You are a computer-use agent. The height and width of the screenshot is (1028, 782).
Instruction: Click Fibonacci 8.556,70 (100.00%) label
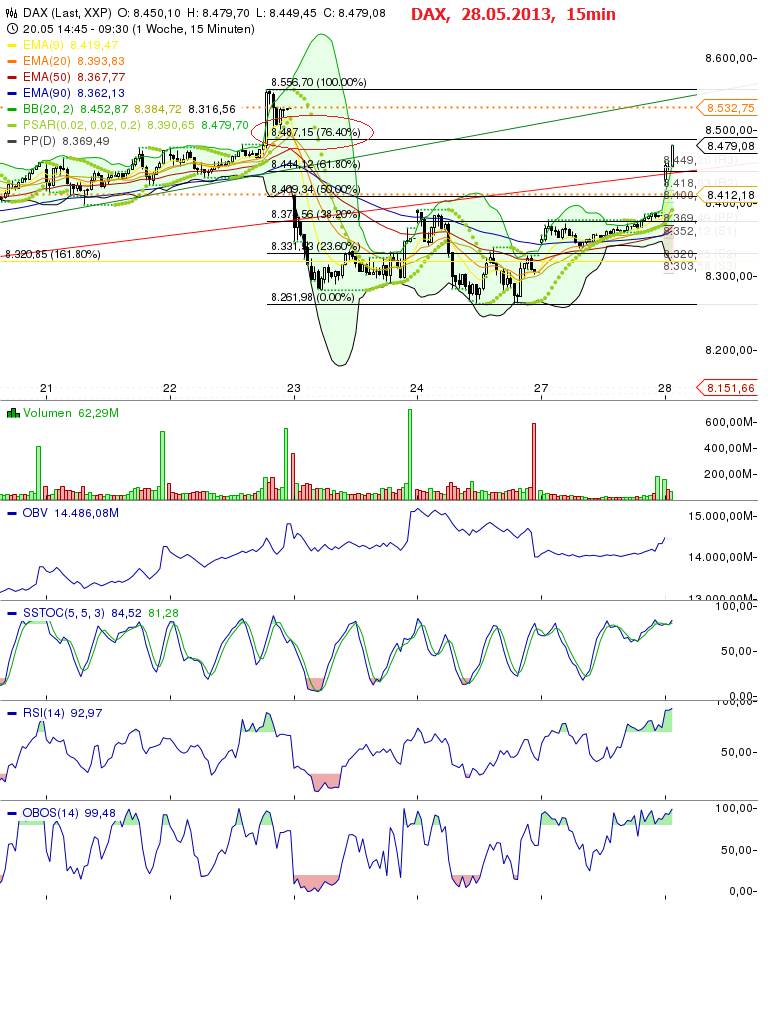[319, 82]
